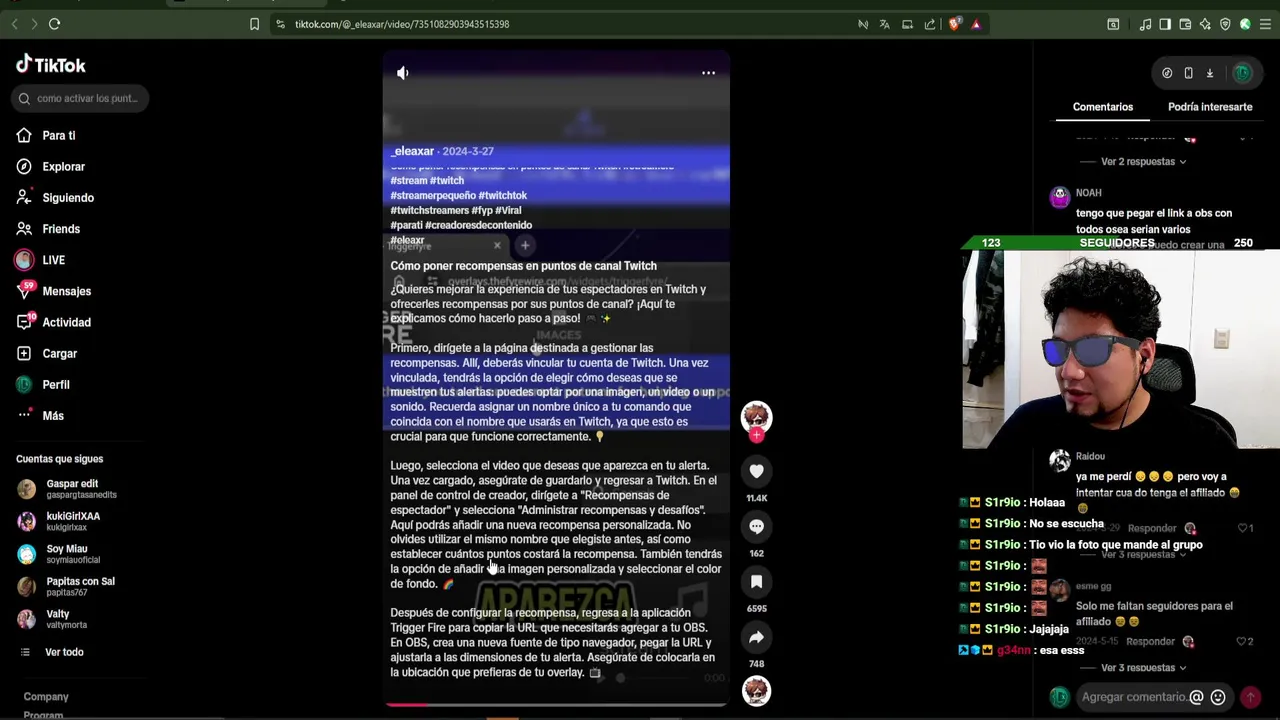Screen dimensions: 1280x720
Task: Open the creator's avatar beside the video
Action: tap(756, 416)
